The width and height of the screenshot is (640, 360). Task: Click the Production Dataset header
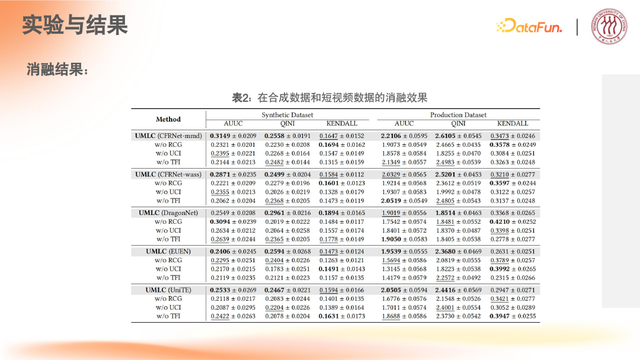pyautogui.click(x=458, y=115)
